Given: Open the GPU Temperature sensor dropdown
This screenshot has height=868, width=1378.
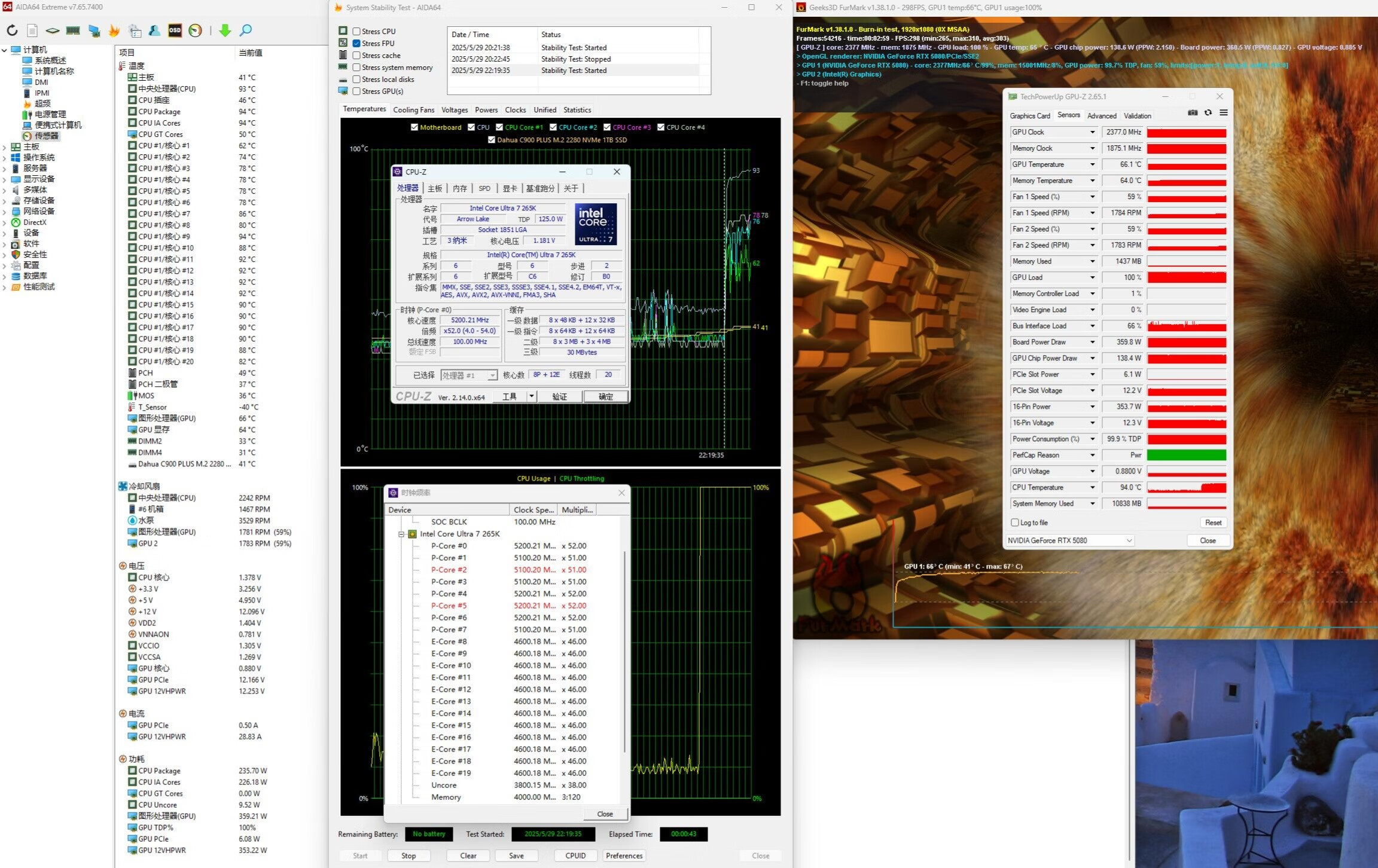Looking at the screenshot, I should click(x=1092, y=164).
